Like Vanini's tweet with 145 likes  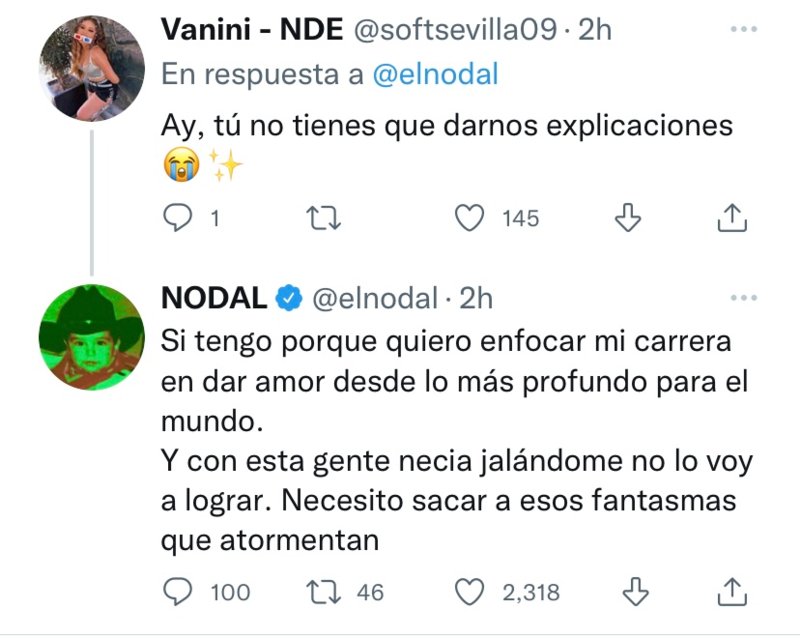469,218
